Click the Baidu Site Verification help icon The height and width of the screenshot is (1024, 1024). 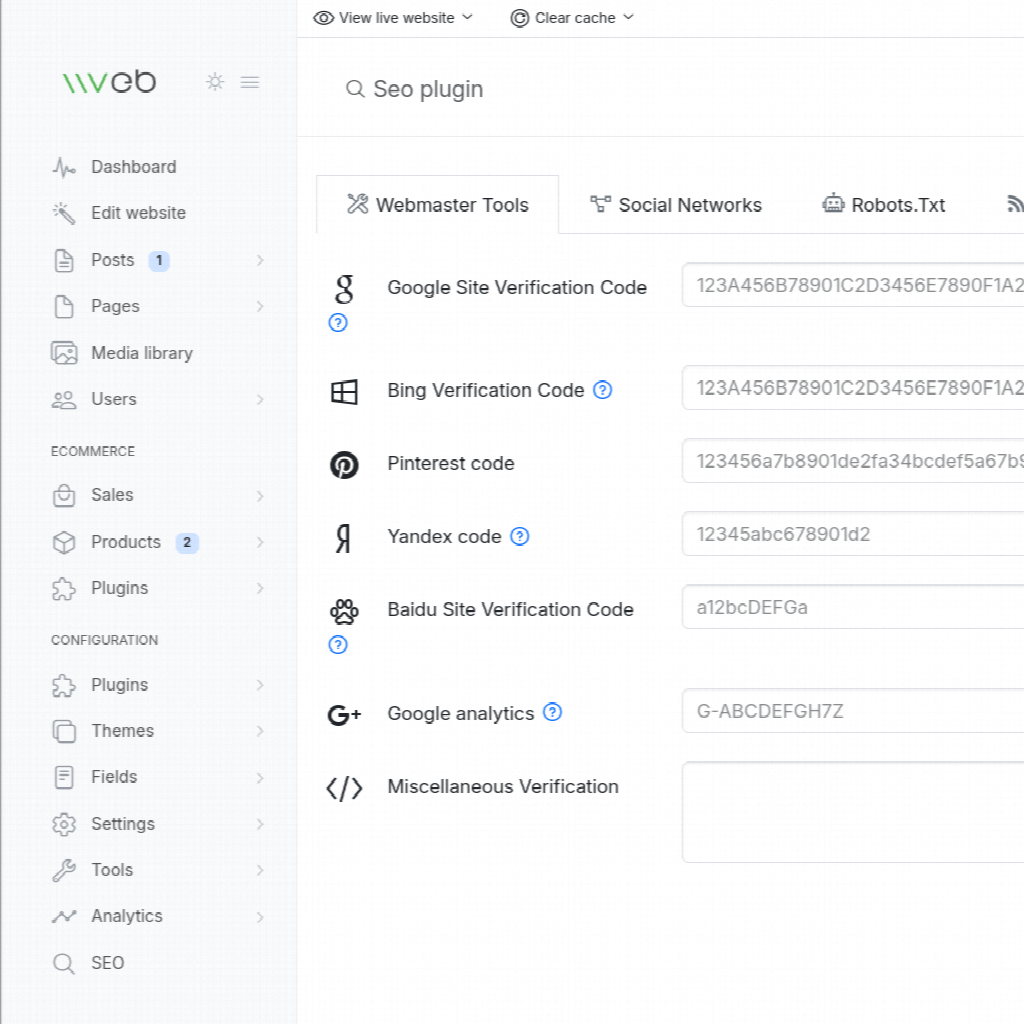339,645
